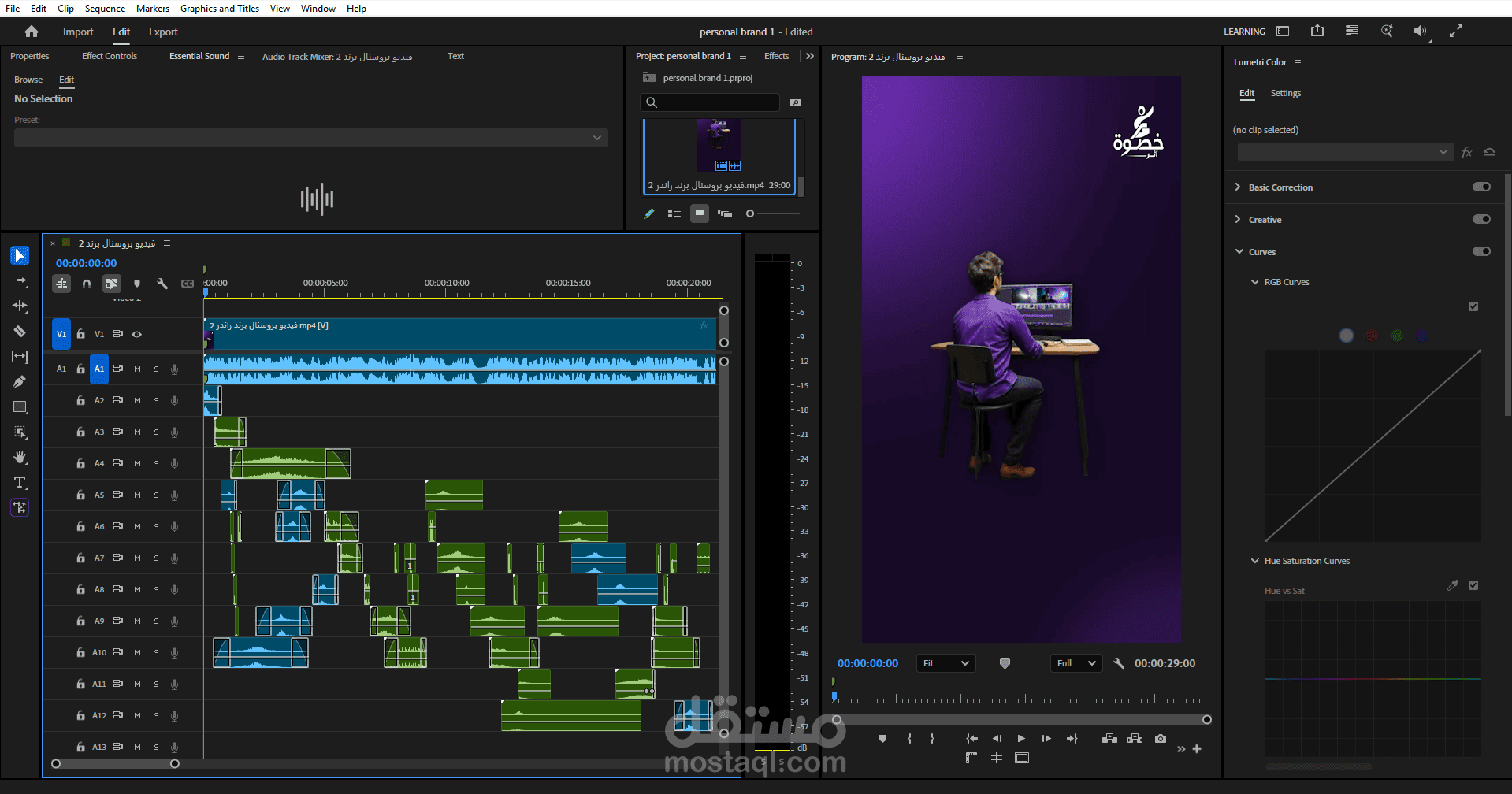The width and height of the screenshot is (1512, 794).
Task: Uncheck RGB Curves checkbox
Action: pos(1473,306)
